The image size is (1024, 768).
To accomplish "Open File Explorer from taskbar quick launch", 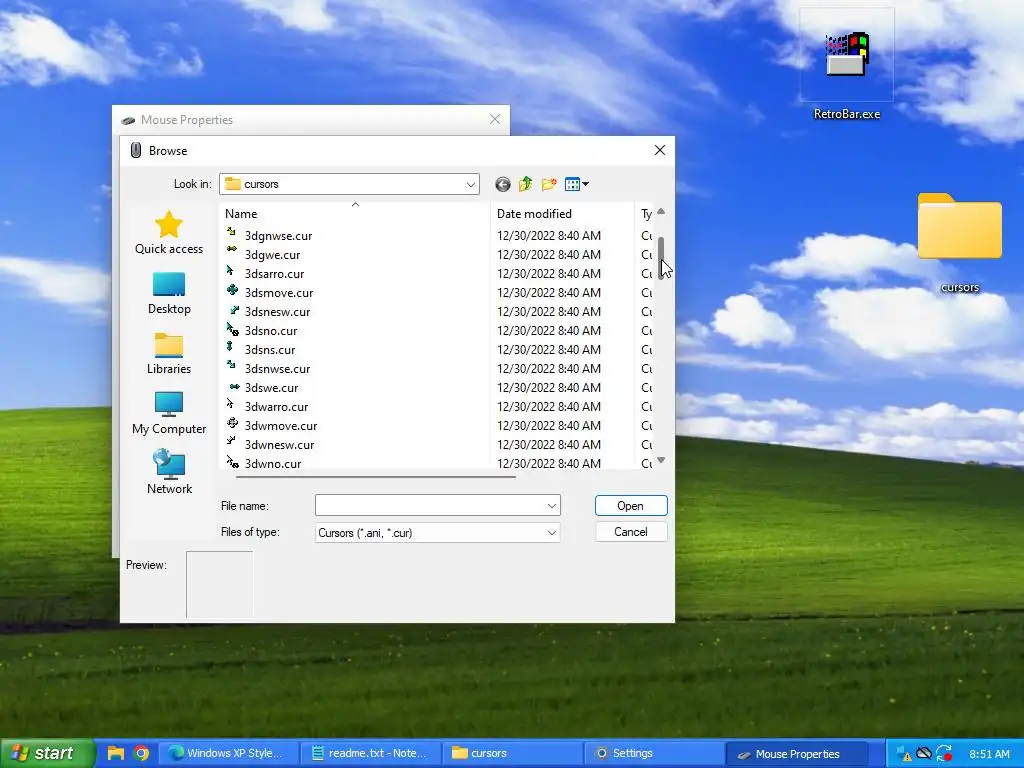I will [x=116, y=753].
